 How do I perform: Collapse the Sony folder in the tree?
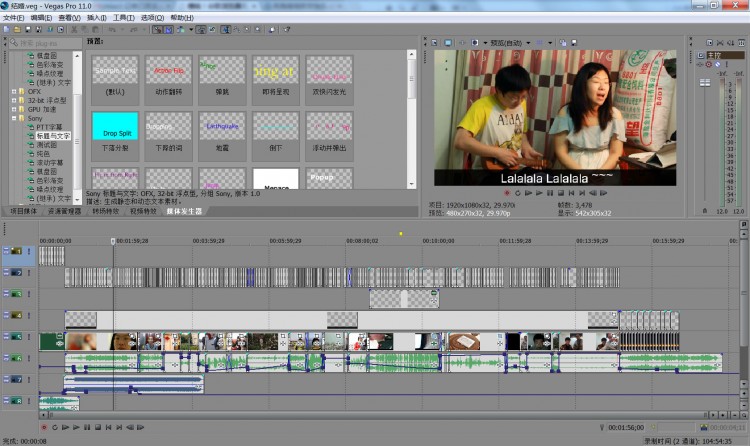coord(14,118)
